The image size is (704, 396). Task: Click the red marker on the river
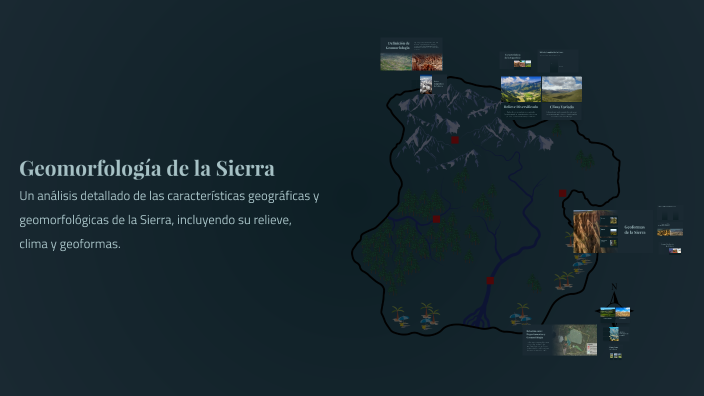click(490, 281)
